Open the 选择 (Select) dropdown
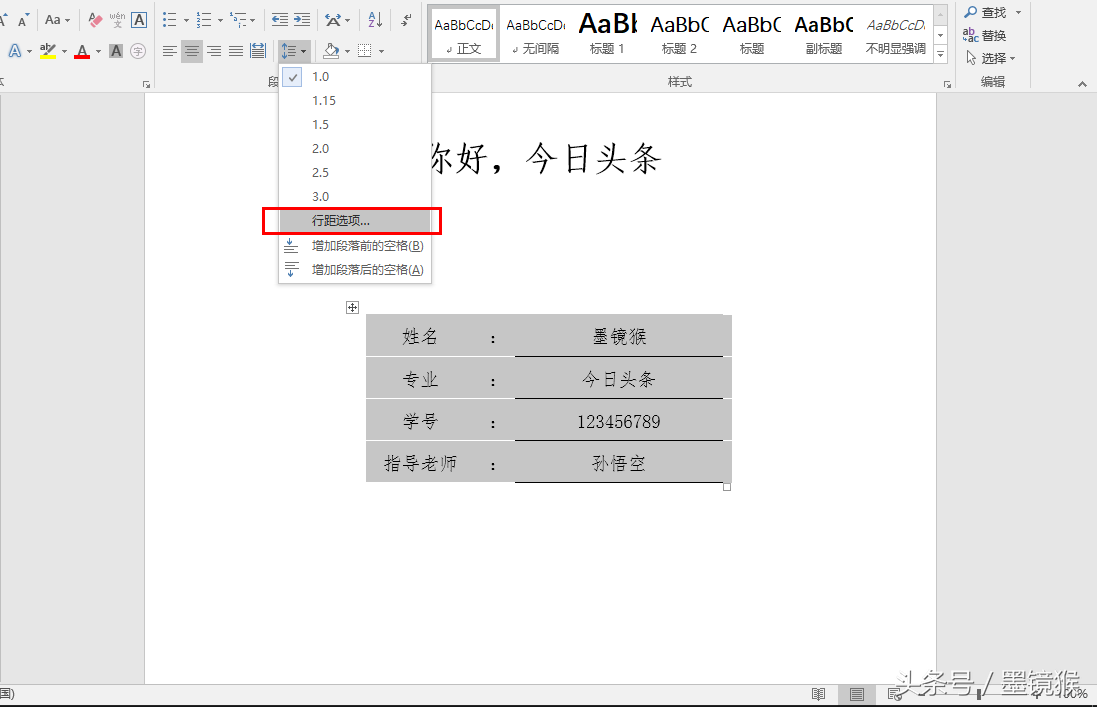This screenshot has width=1097, height=707. point(995,57)
